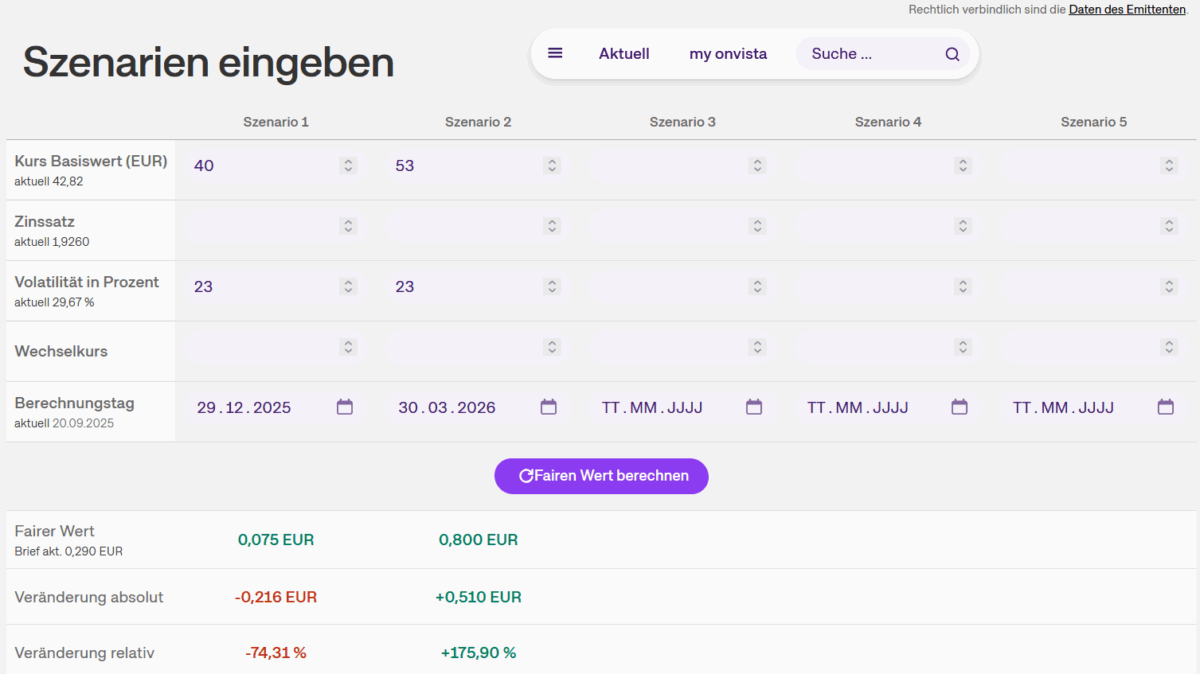Select the Aktuell menu item
This screenshot has height=674, width=1200.
[x=624, y=53]
